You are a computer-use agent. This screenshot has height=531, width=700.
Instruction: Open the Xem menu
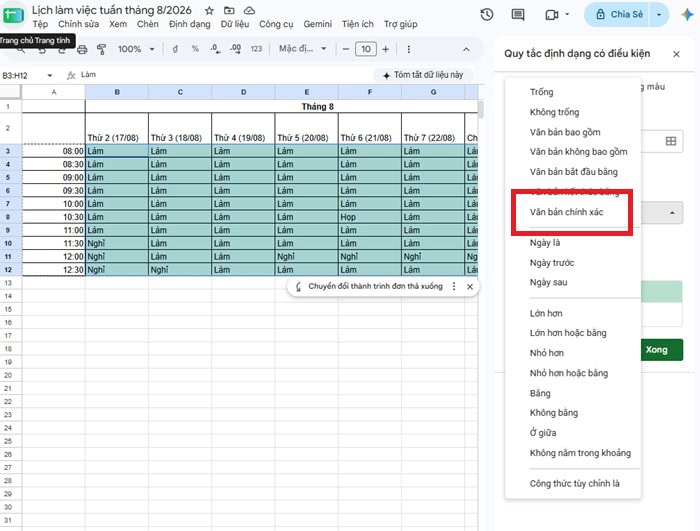tap(118, 24)
